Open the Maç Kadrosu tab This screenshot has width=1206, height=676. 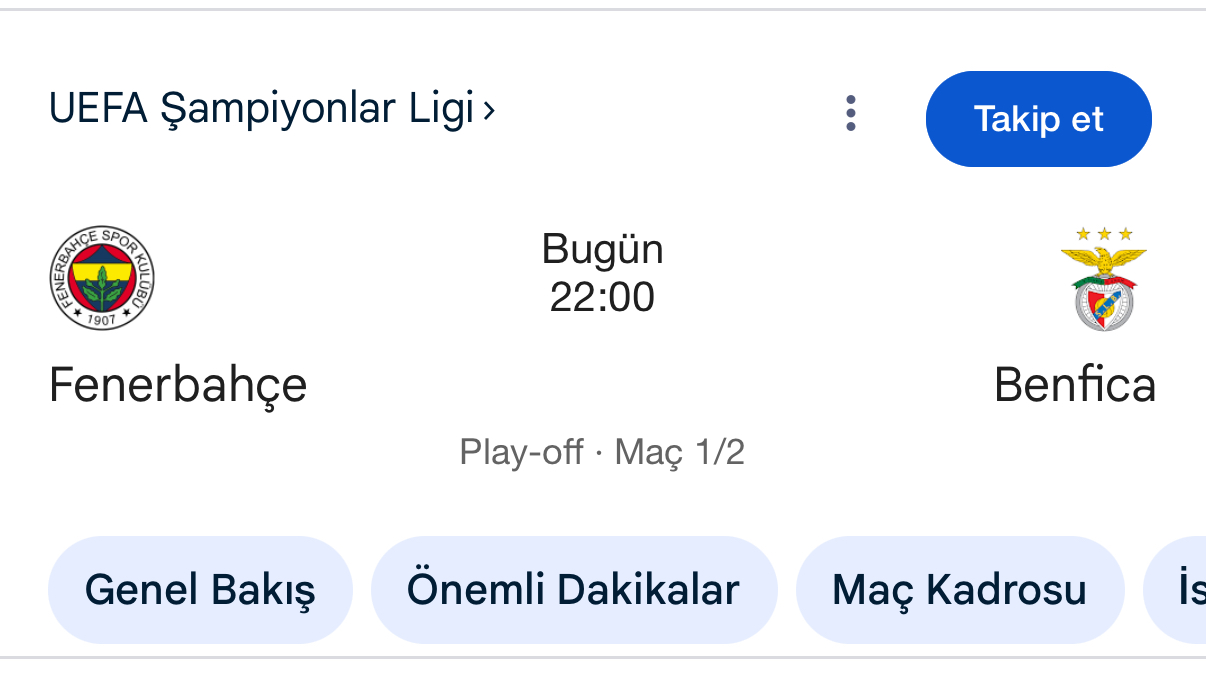click(x=959, y=590)
